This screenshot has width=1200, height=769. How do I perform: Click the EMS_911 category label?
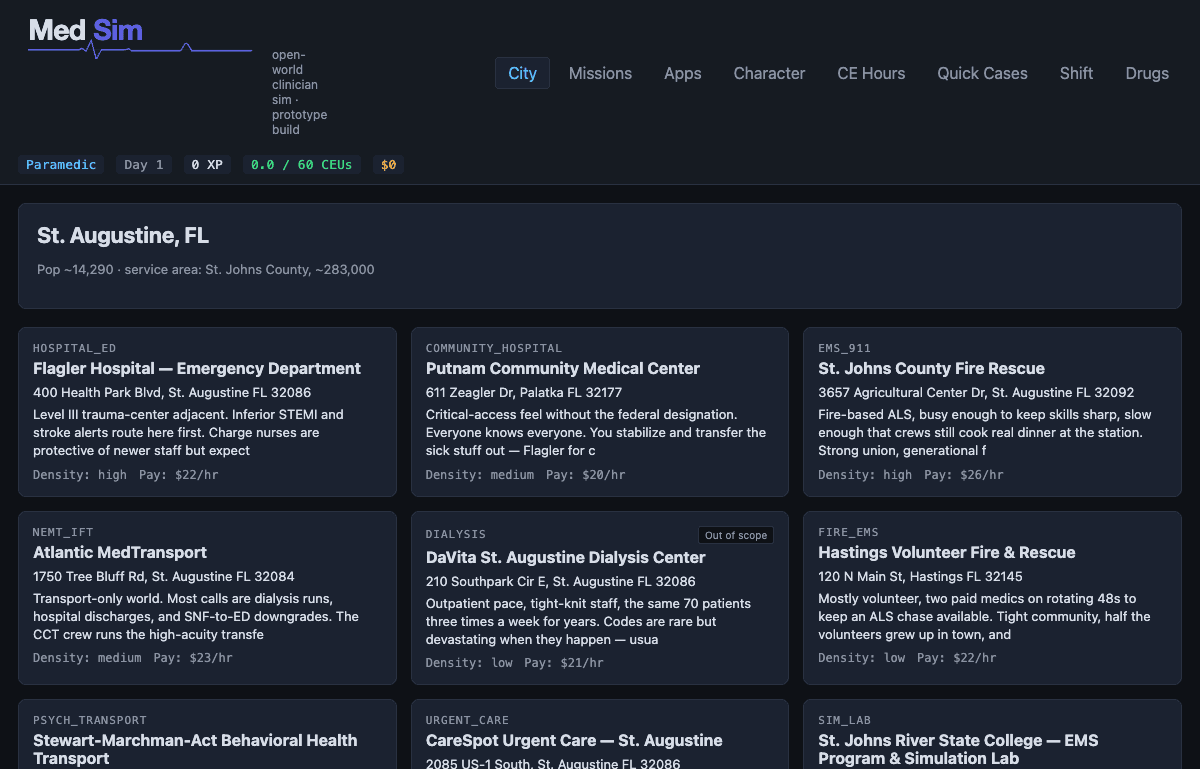point(844,348)
